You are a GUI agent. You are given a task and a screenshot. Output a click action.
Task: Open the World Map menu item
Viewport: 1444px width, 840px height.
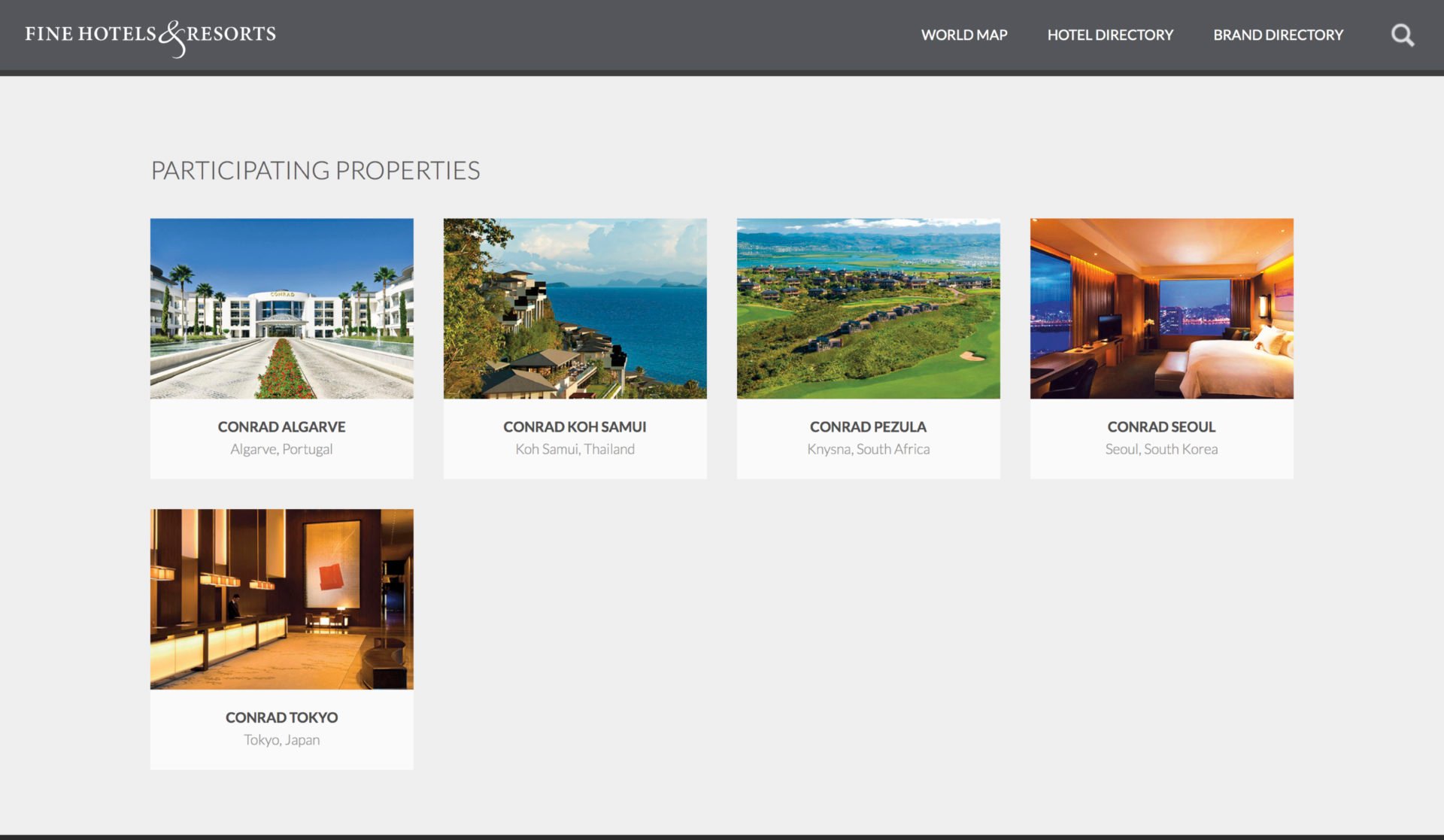click(x=964, y=35)
